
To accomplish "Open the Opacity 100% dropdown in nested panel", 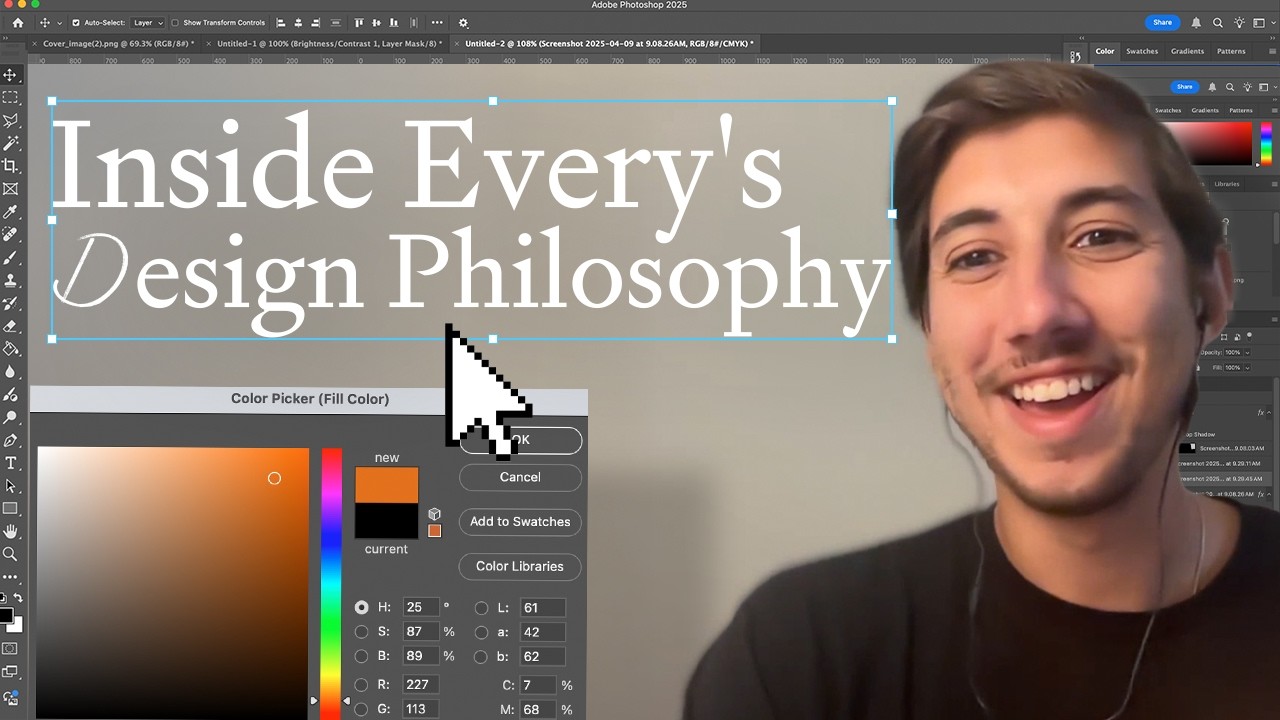I will pyautogui.click(x=1246, y=352).
